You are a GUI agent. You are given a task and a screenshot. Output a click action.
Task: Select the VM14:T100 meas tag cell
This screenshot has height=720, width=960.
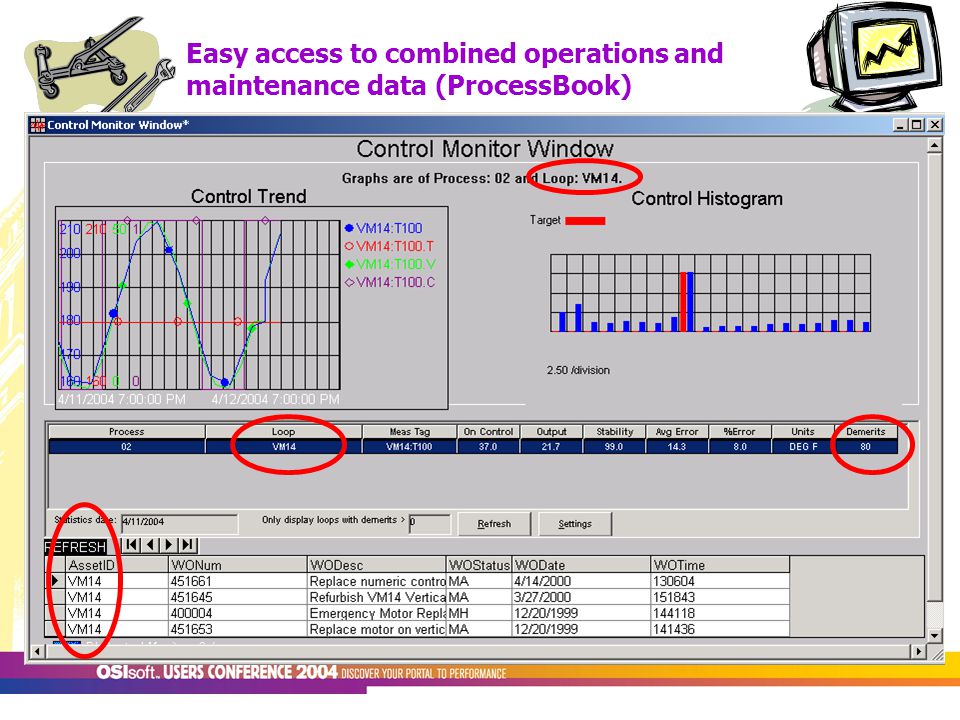point(410,447)
